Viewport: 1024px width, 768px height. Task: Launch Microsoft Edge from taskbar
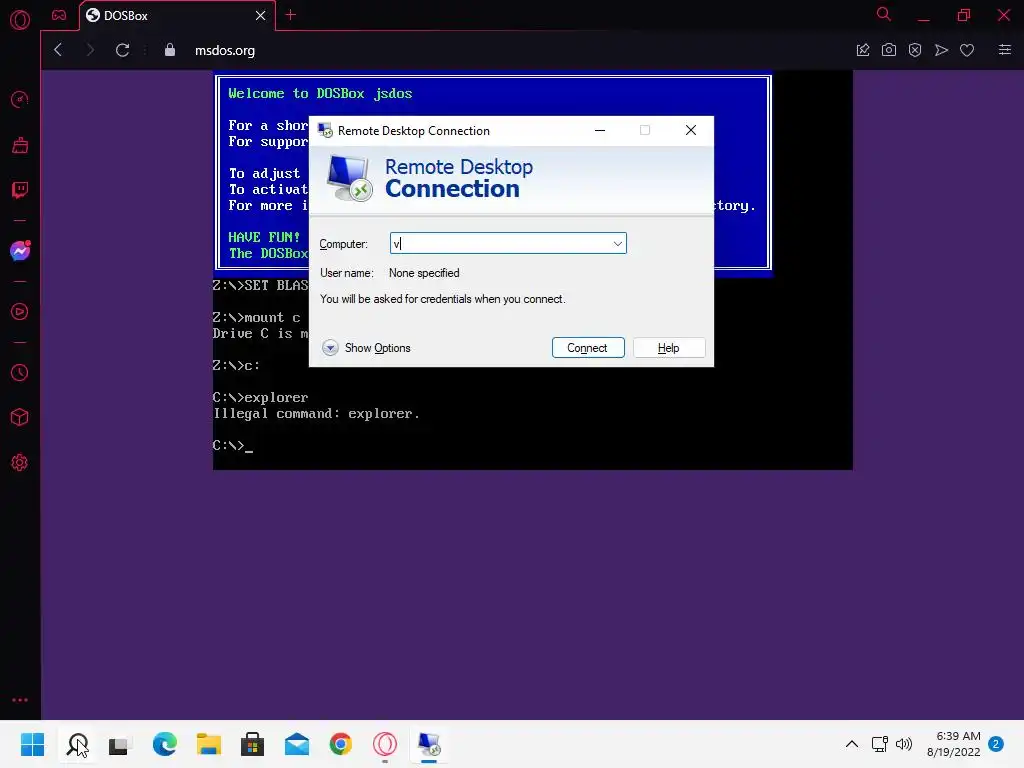tap(165, 744)
